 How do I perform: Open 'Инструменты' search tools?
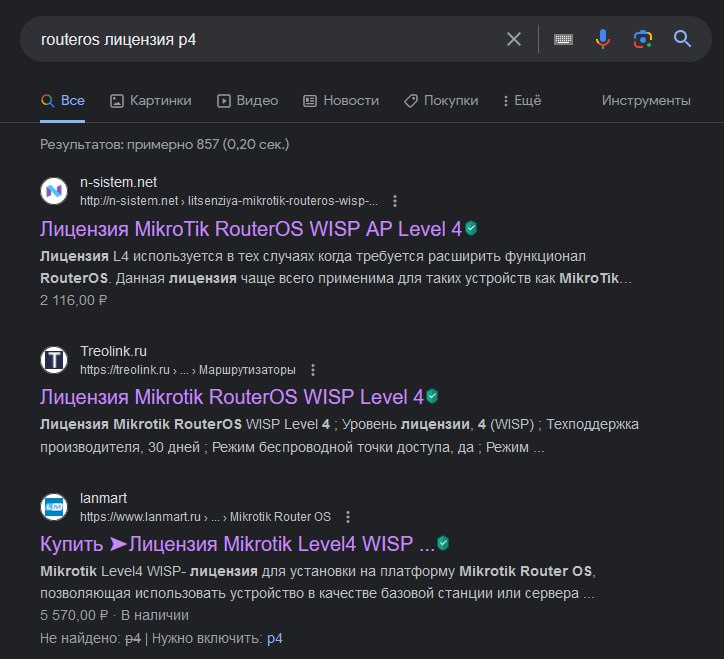646,101
